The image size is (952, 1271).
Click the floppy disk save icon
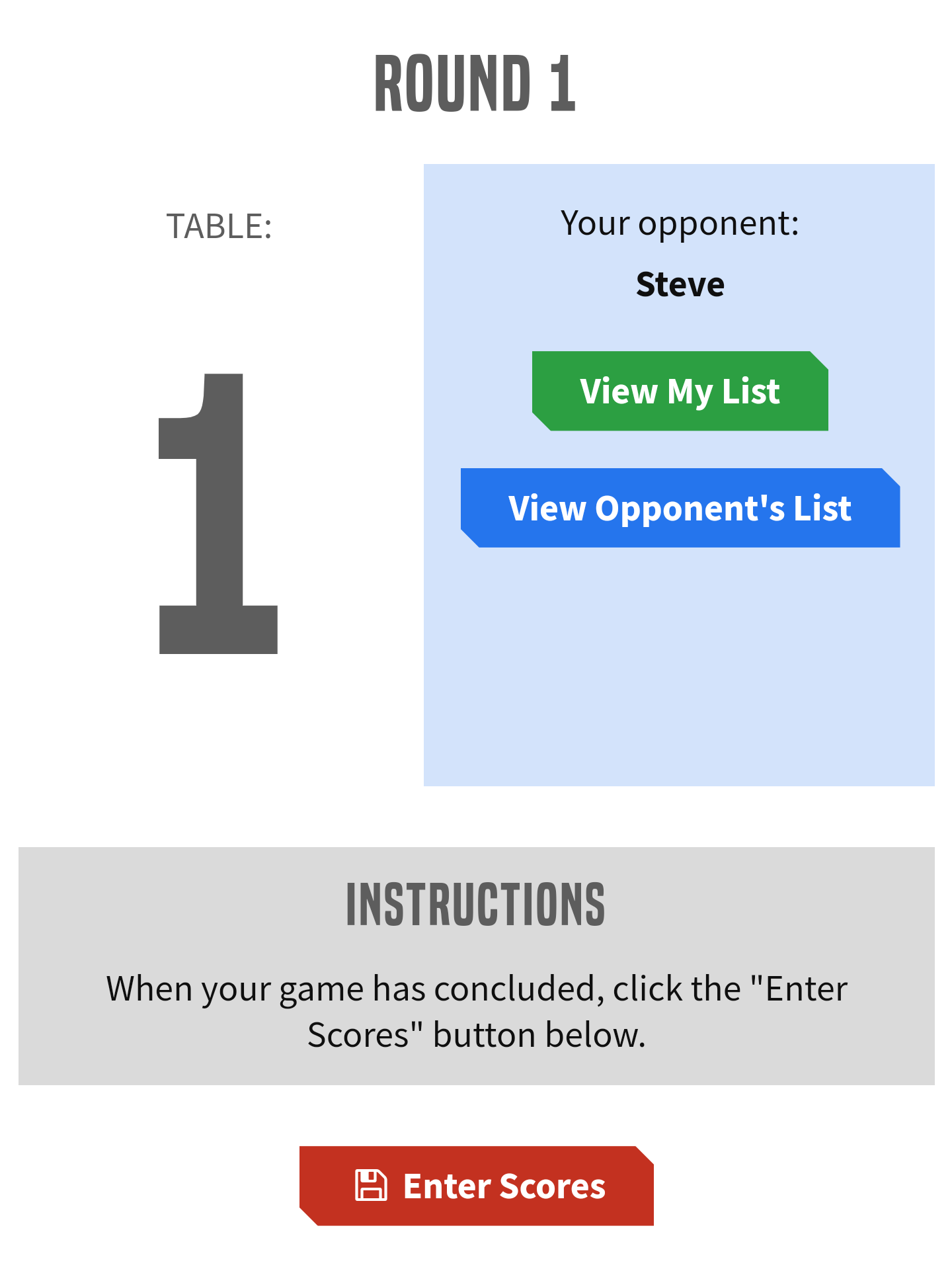point(371,1185)
